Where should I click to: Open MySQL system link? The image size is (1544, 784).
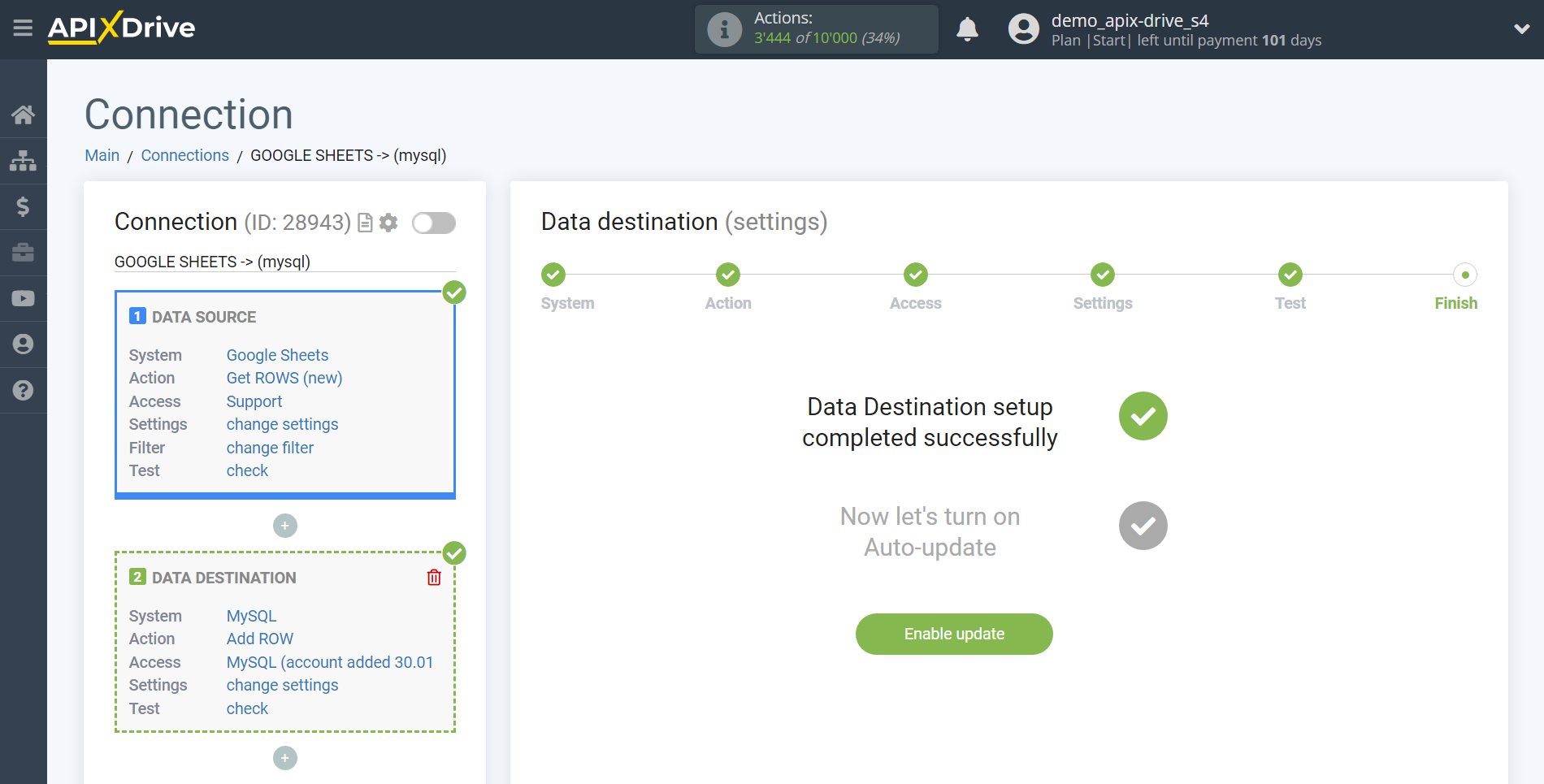[251, 616]
